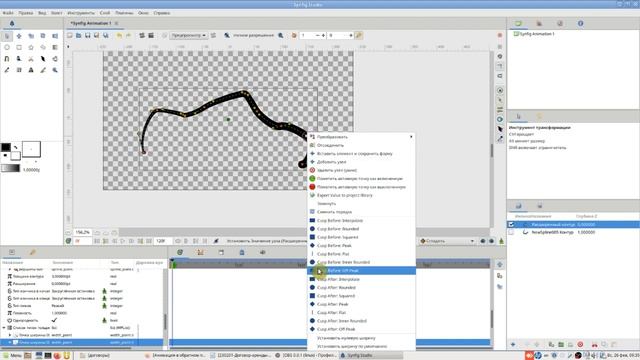
Task: Select the Scale tool
Action: (31, 36)
